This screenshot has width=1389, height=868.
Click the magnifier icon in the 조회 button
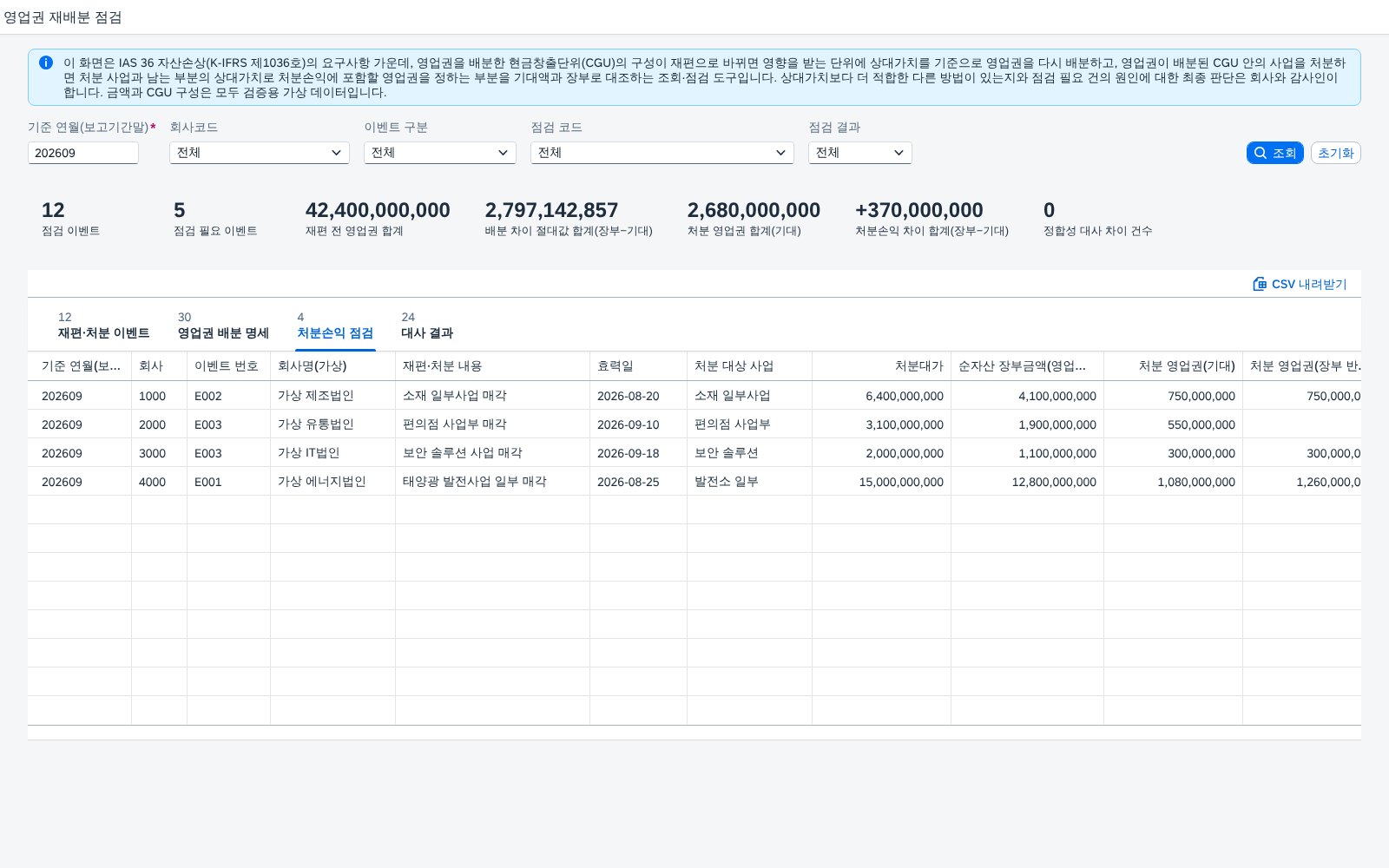(x=1261, y=153)
